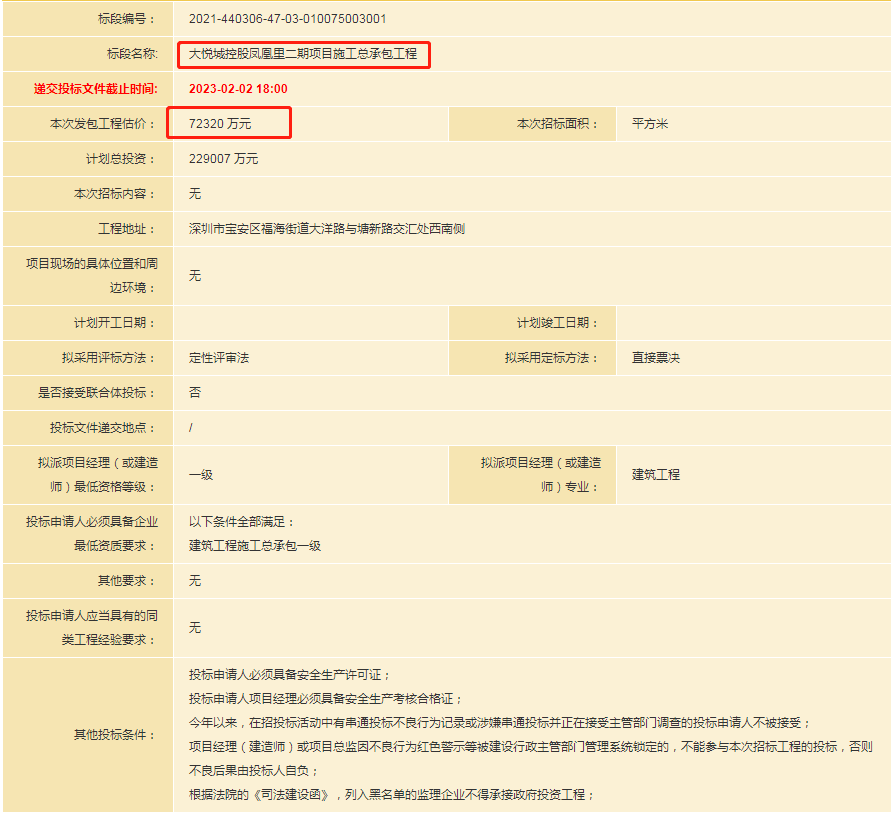Click the 直接票决 bid determination value

click(656, 358)
